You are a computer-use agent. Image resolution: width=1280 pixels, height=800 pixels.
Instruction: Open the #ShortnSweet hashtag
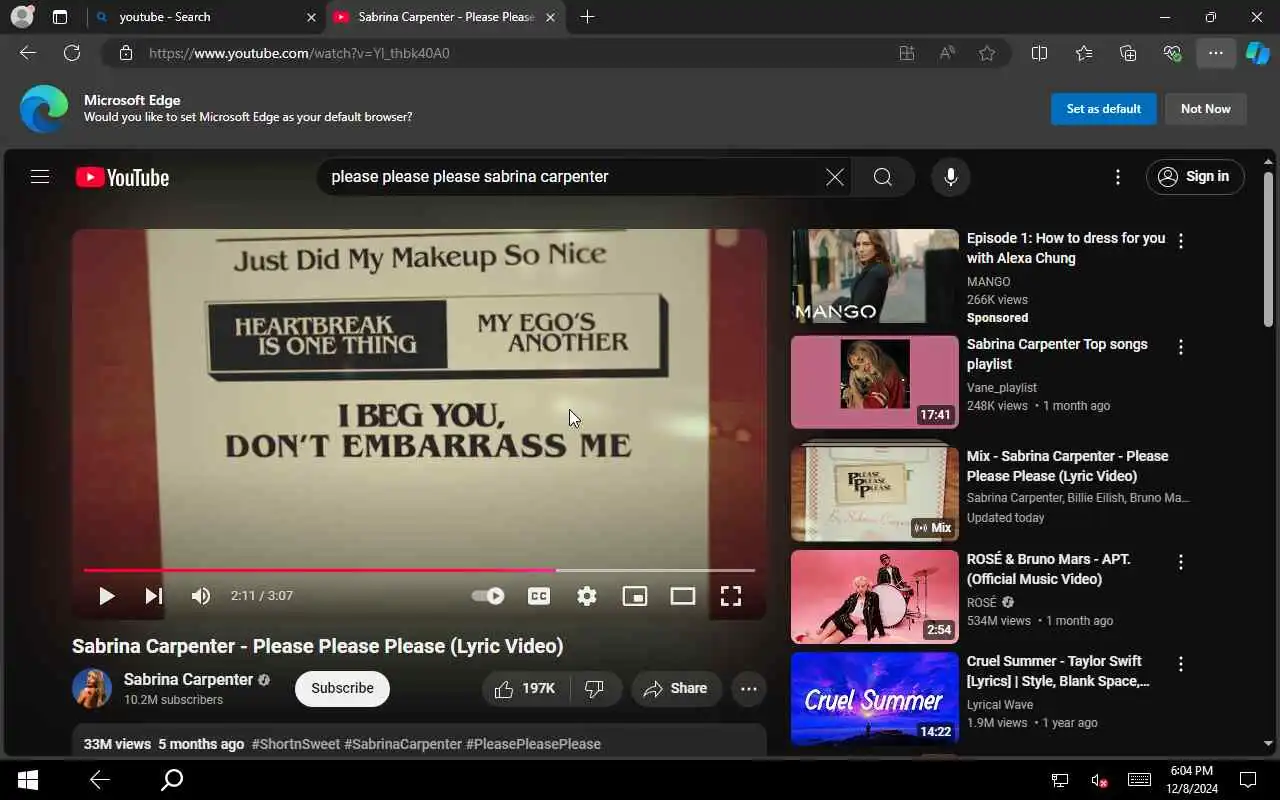pyautogui.click(x=295, y=744)
